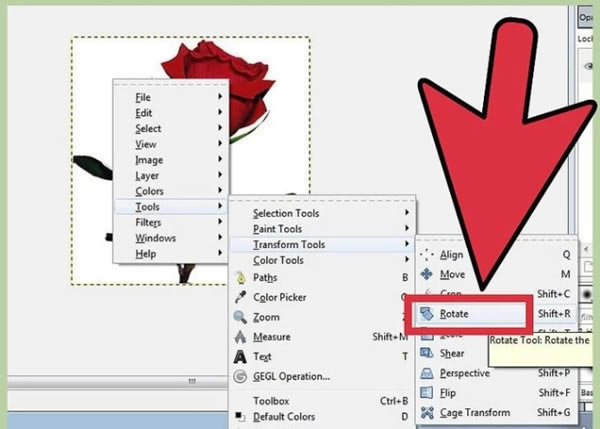Open the Windows menu entry
Image resolution: width=600 pixels, height=429 pixels.
[x=171, y=238]
